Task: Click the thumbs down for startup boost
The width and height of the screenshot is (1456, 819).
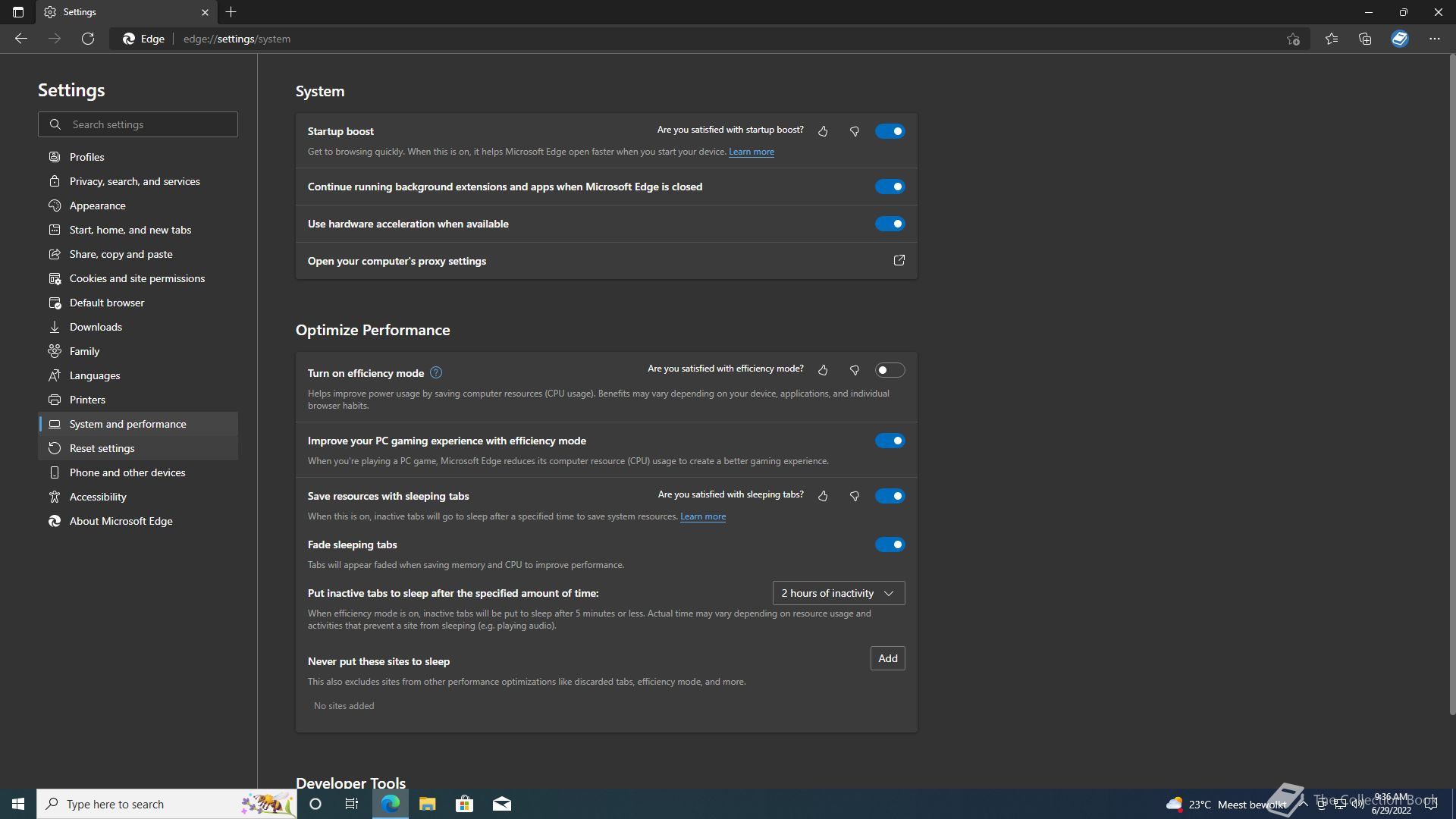Action: (x=855, y=131)
